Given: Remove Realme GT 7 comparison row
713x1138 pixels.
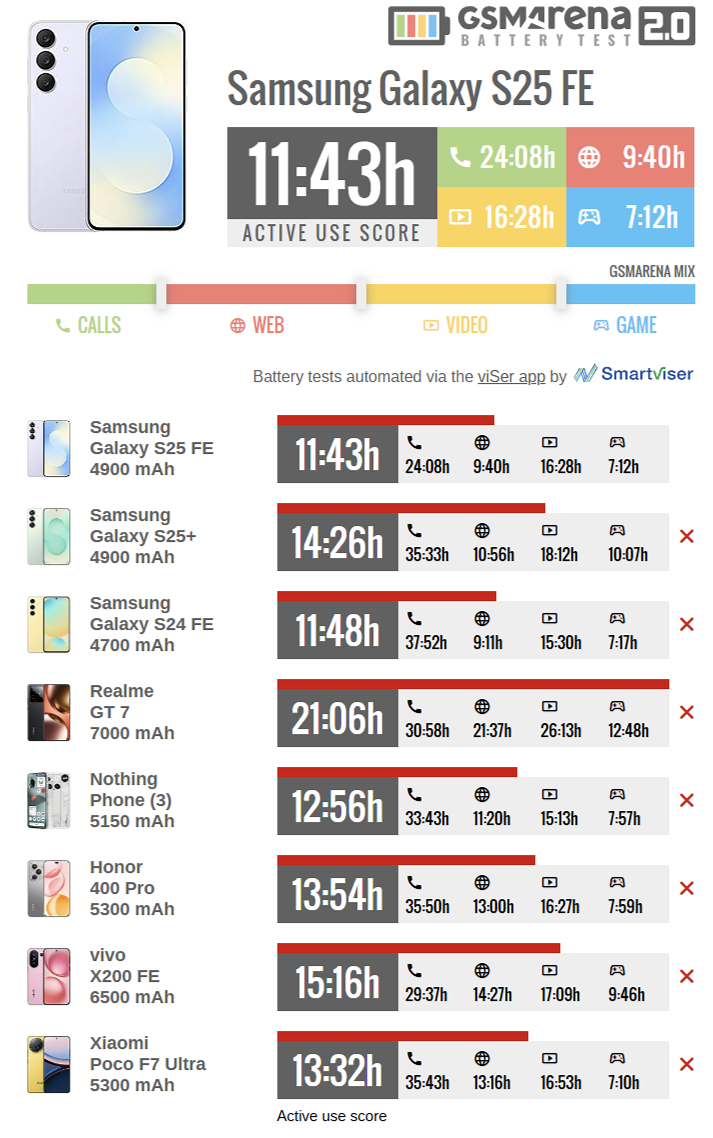Looking at the screenshot, I should pos(686,713).
